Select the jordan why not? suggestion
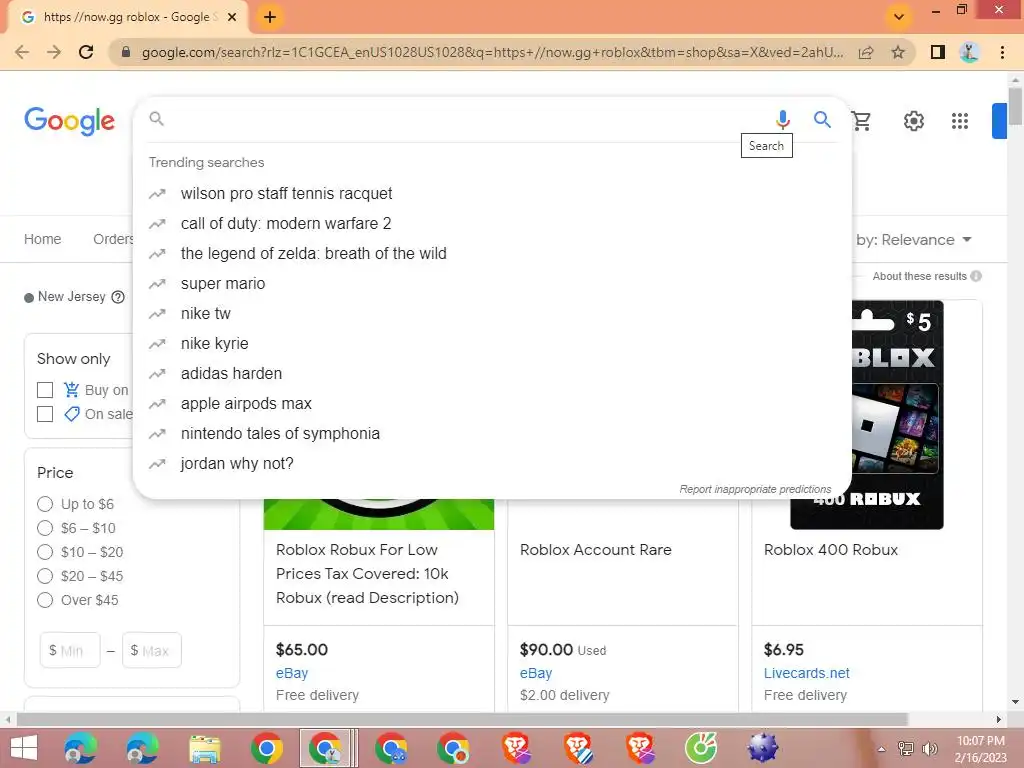Screen dimensions: 1024x768 tap(492, 464)
